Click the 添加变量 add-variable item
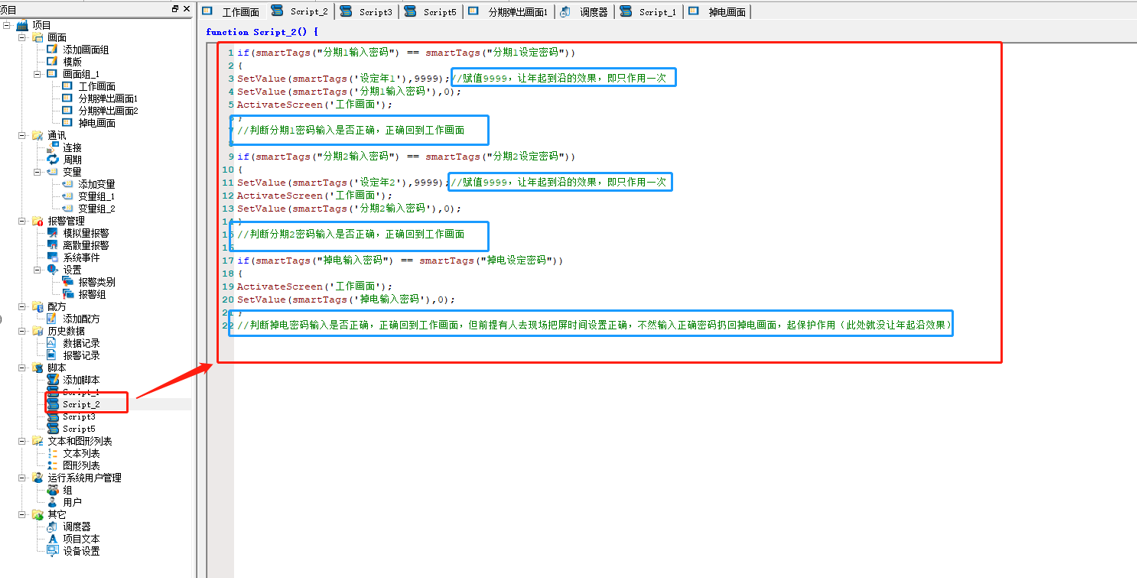This screenshot has height=578, width=1137. pyautogui.click(x=96, y=184)
